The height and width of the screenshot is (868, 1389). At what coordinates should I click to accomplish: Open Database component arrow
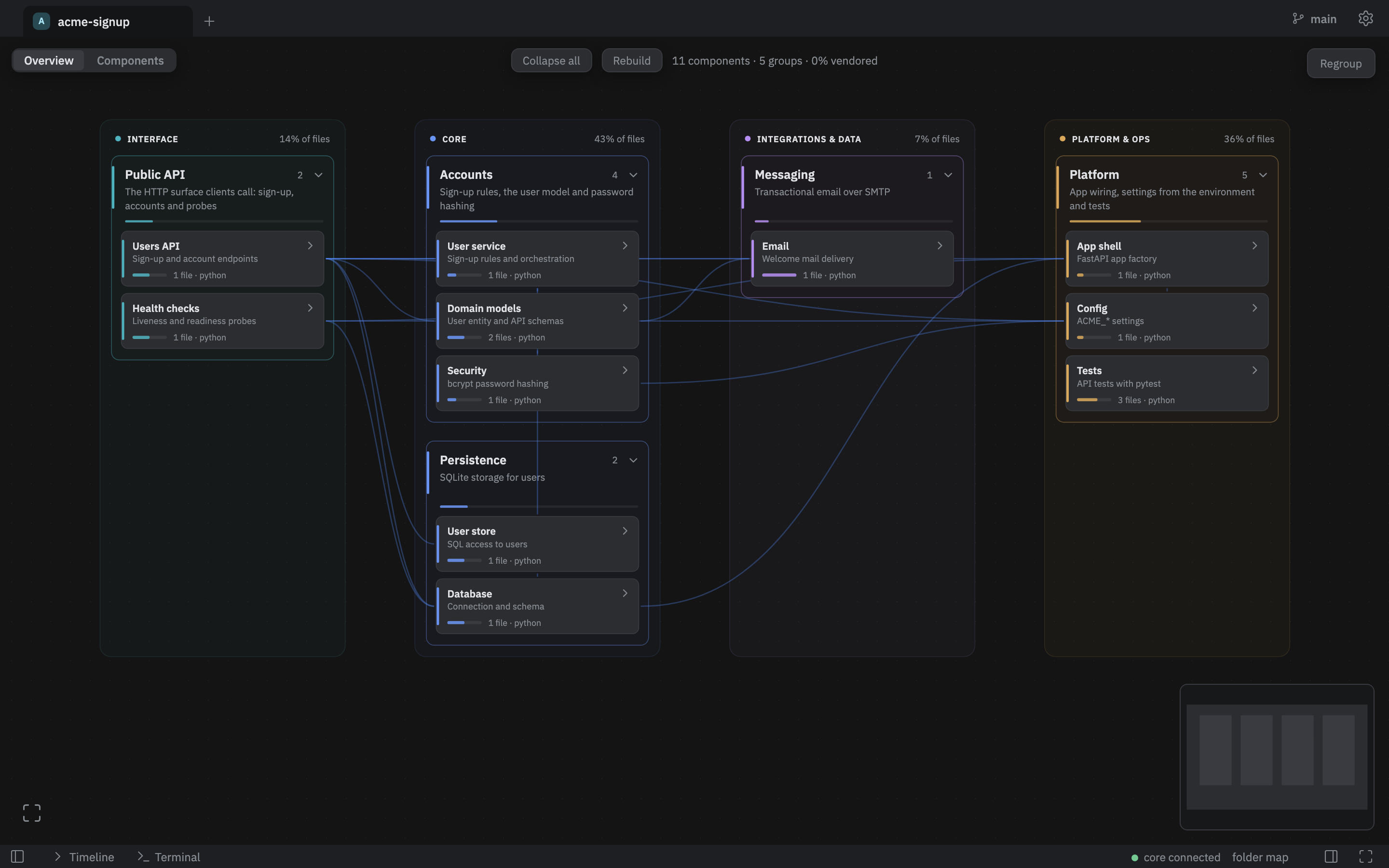[625, 593]
